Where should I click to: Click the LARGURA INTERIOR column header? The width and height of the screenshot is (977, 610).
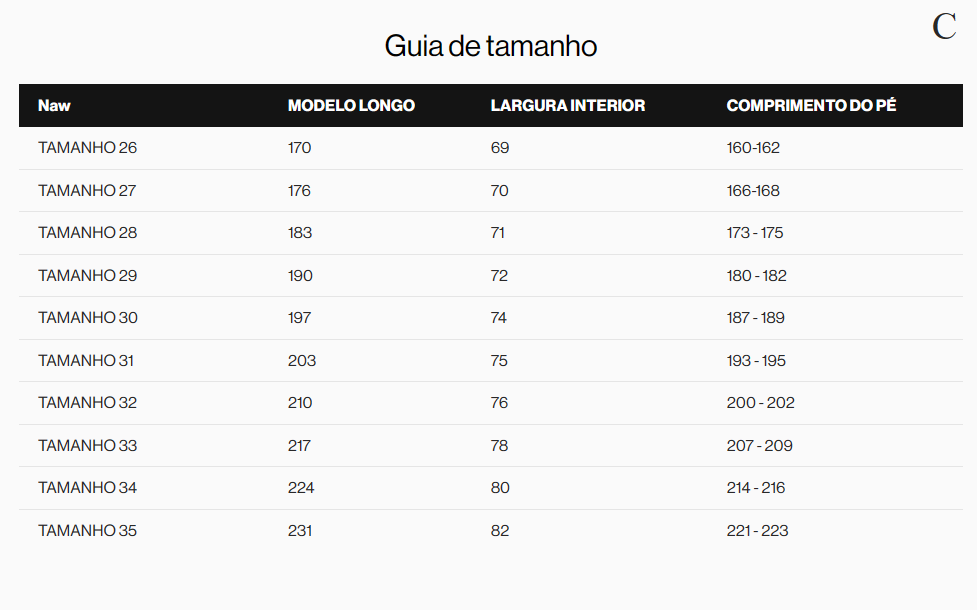click(567, 106)
